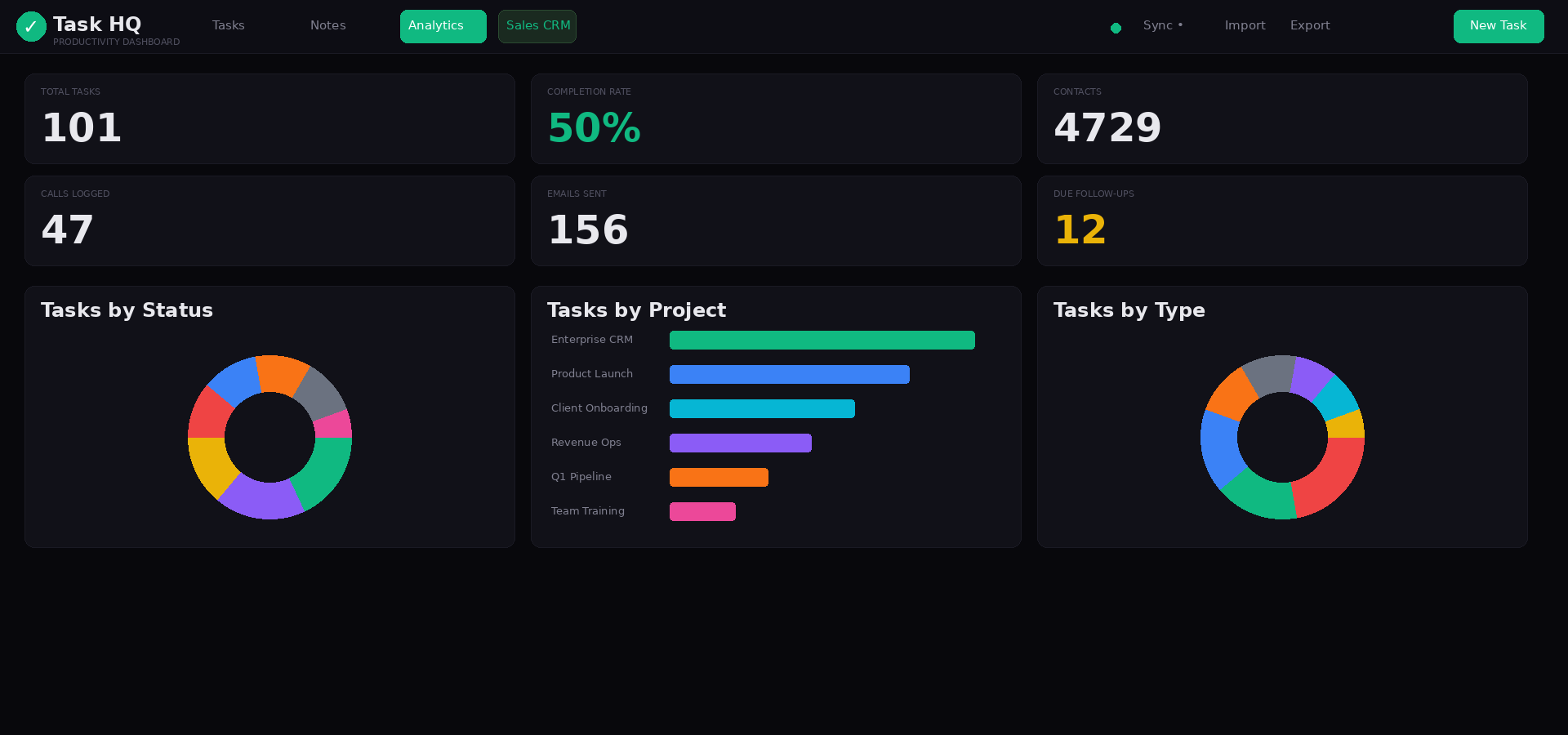Viewport: 1568px width, 735px height.
Task: Navigate to Notes
Action: (x=327, y=25)
